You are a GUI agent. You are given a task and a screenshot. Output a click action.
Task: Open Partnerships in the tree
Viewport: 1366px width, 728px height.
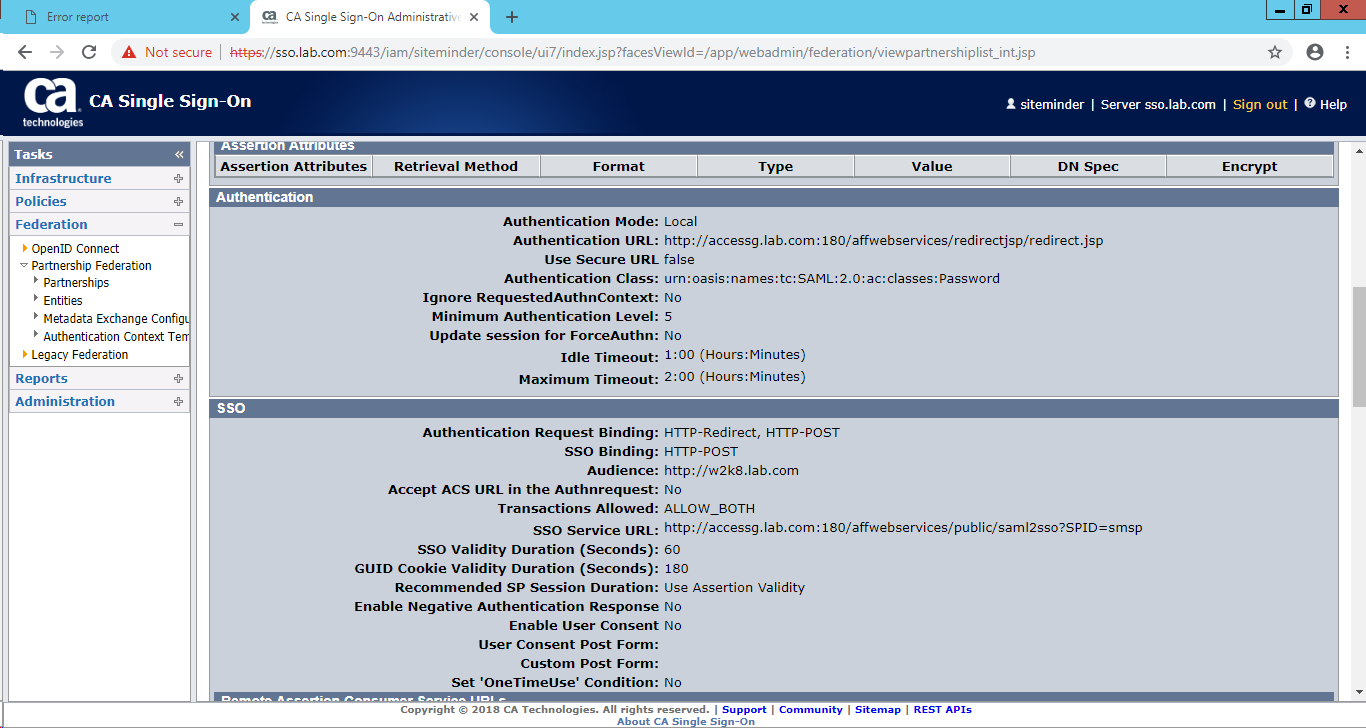tap(76, 283)
